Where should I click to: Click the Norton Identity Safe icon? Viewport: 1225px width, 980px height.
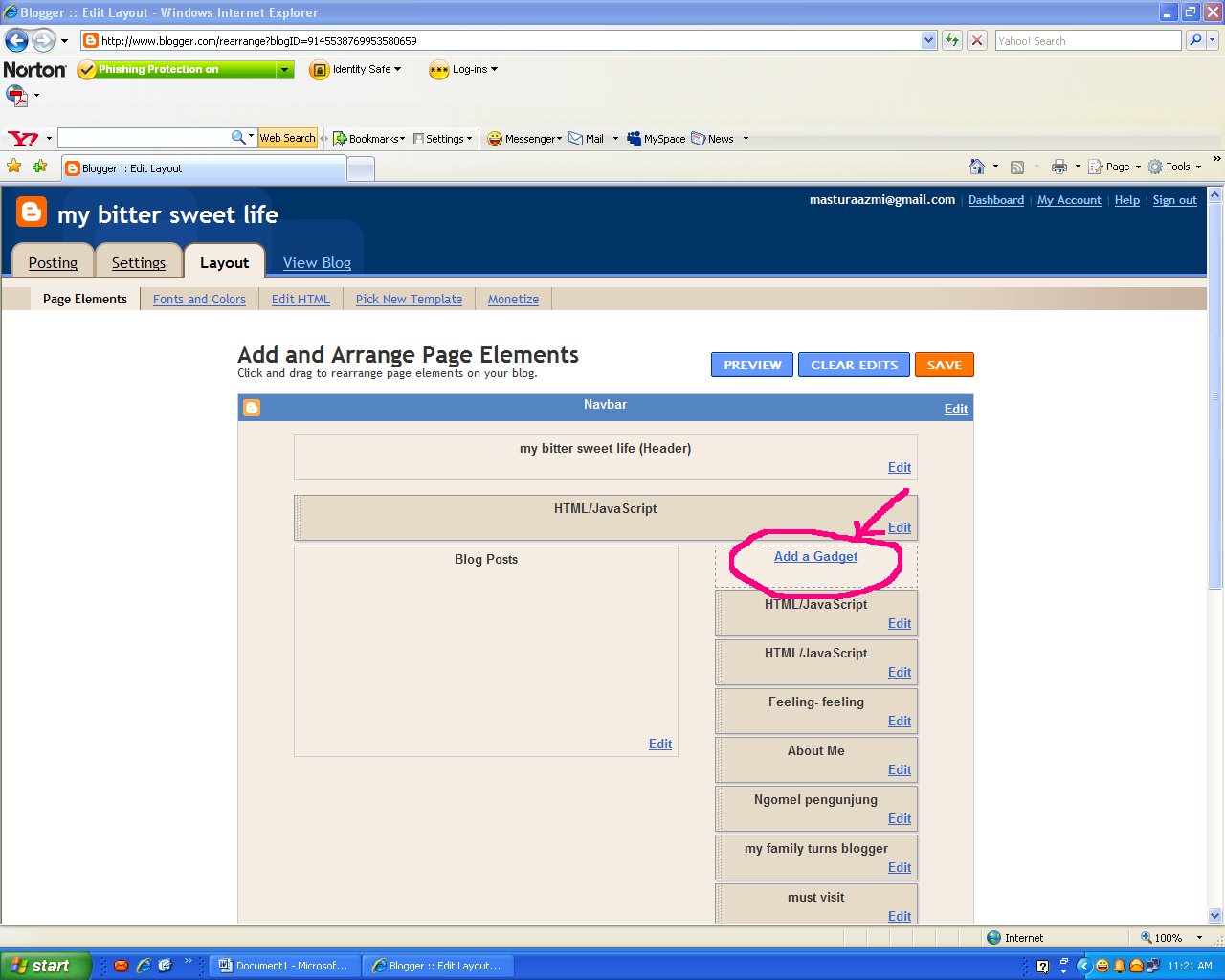pos(320,70)
